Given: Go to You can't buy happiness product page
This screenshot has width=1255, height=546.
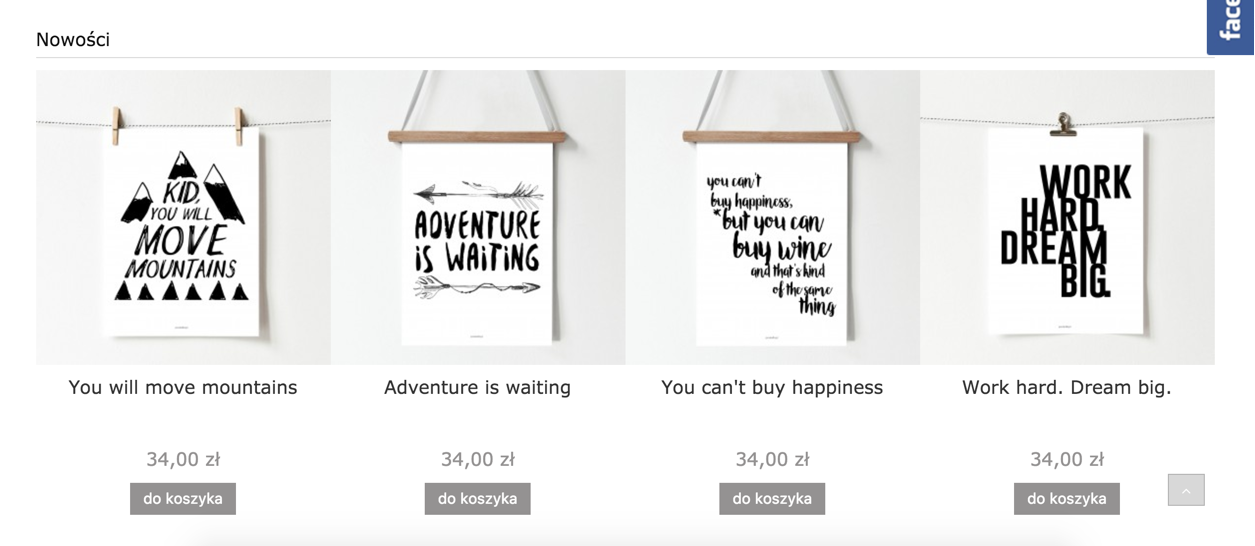Looking at the screenshot, I should click(x=772, y=387).
